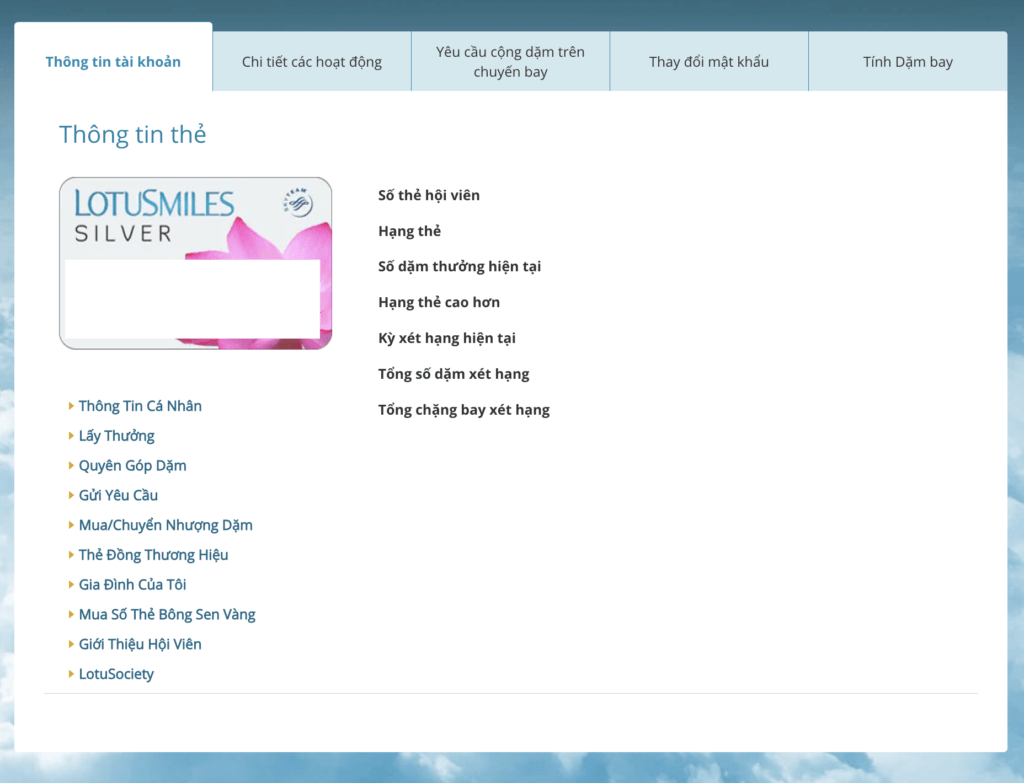Click the arrow bullet beside Thông Tin Cá Nhân

pyautogui.click(x=71, y=406)
